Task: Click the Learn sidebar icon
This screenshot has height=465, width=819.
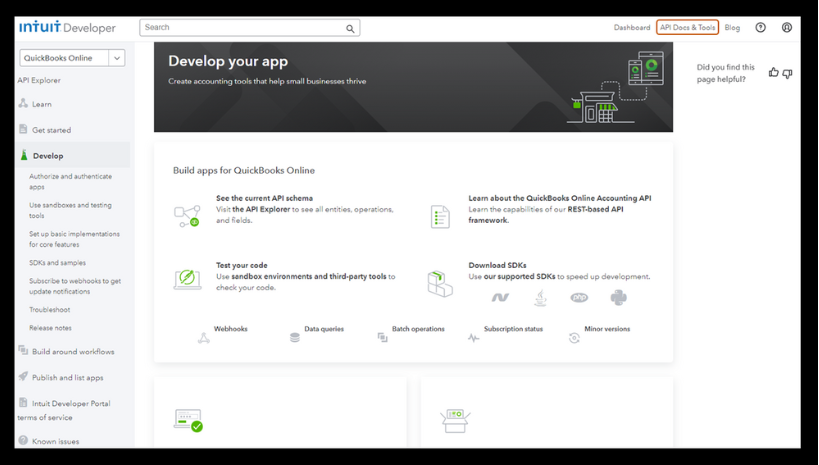Action: click(x=23, y=103)
